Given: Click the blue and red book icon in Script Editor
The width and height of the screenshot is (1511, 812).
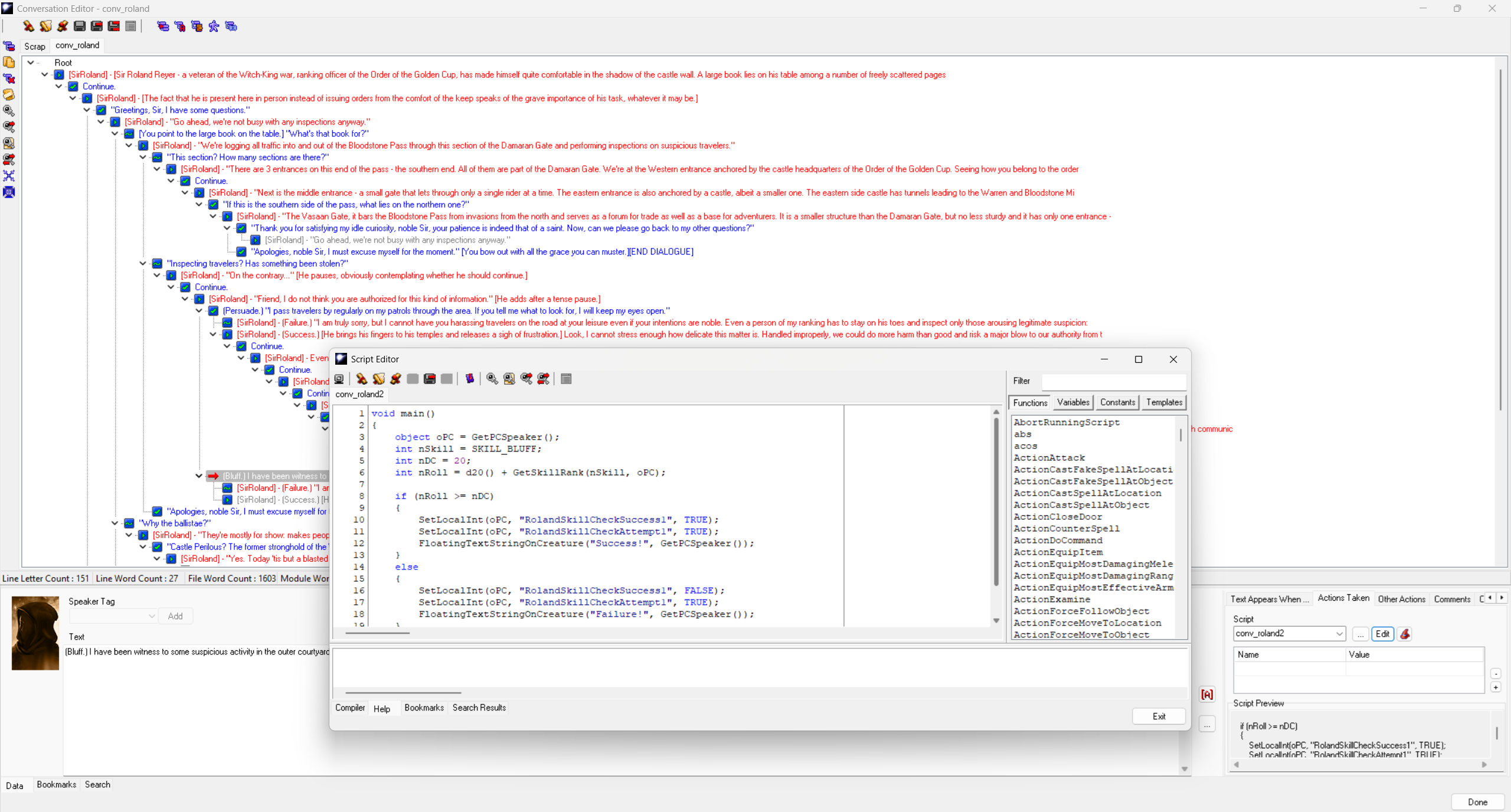Looking at the screenshot, I should coord(470,379).
